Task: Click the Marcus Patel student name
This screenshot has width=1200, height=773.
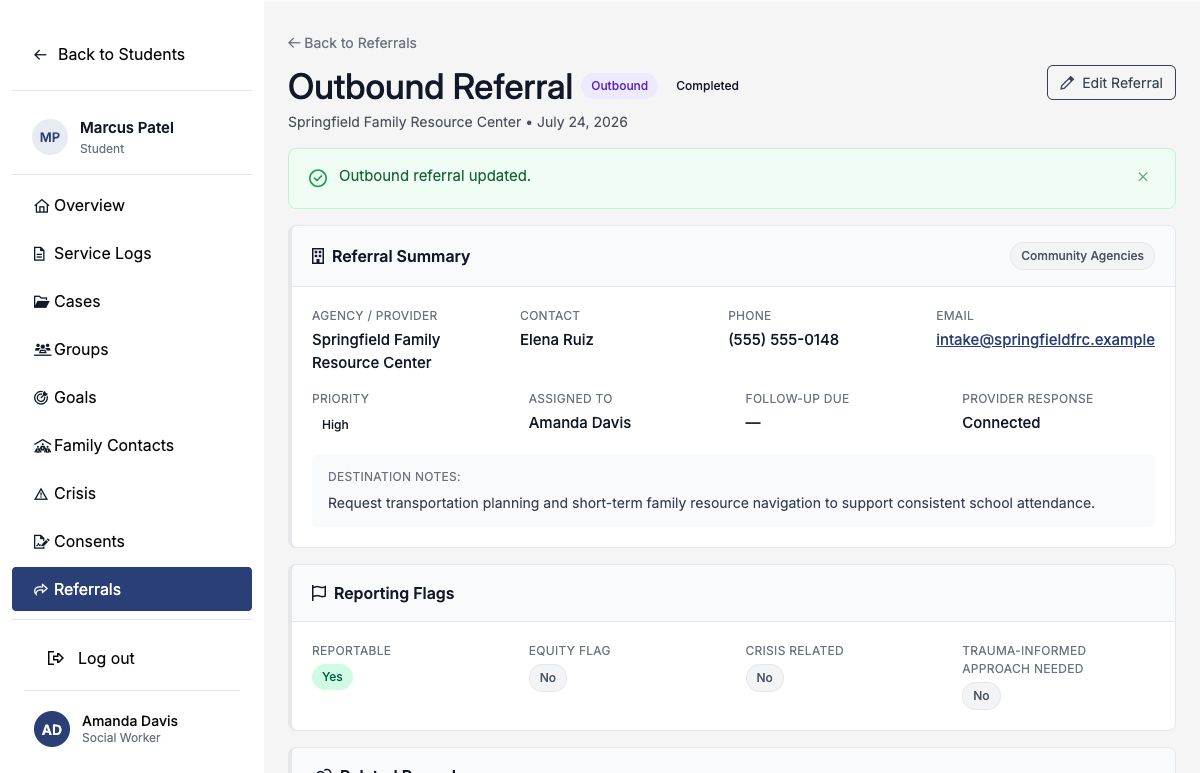Action: click(127, 128)
